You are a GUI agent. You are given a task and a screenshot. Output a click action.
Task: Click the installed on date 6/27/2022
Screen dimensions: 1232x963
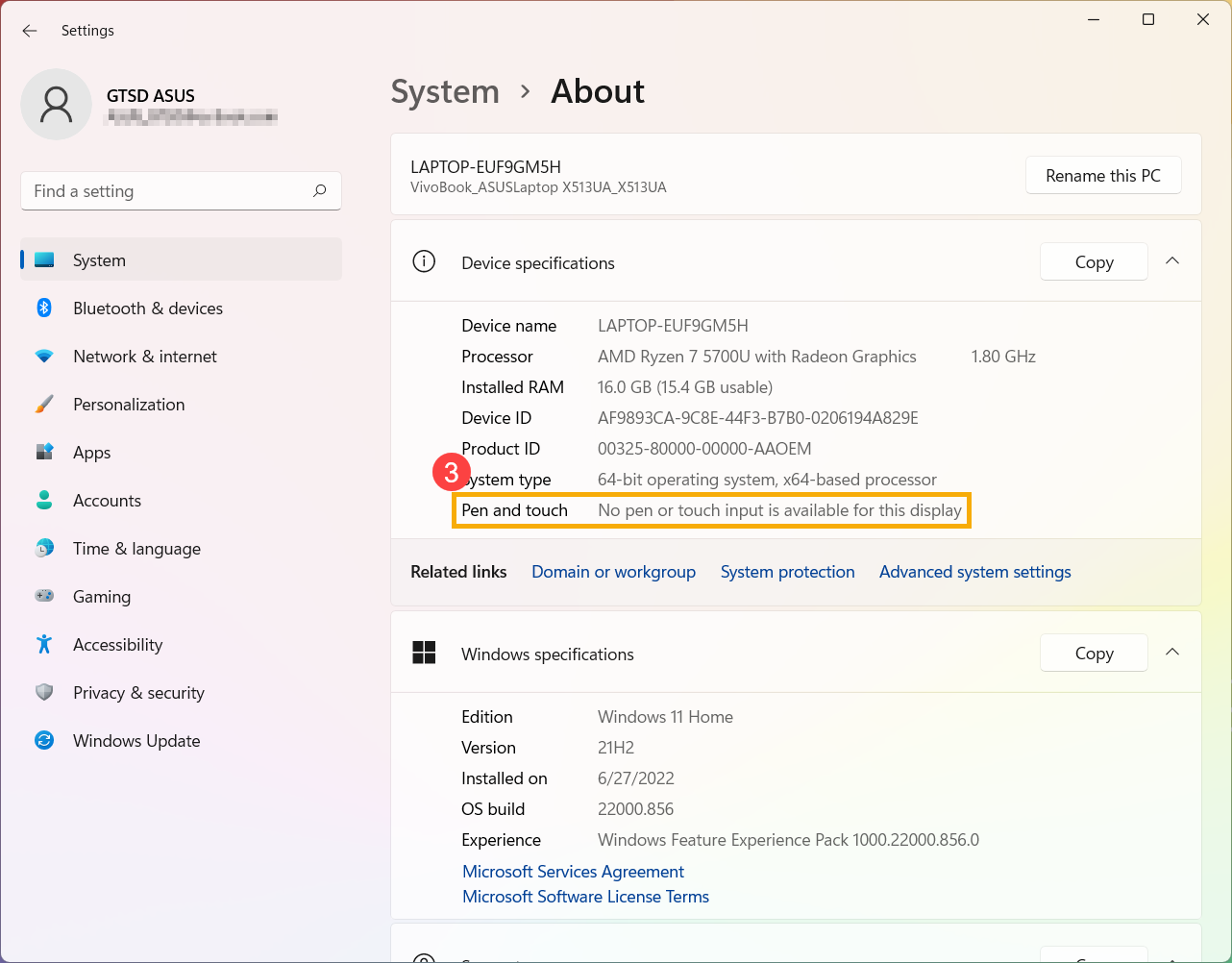tap(636, 778)
